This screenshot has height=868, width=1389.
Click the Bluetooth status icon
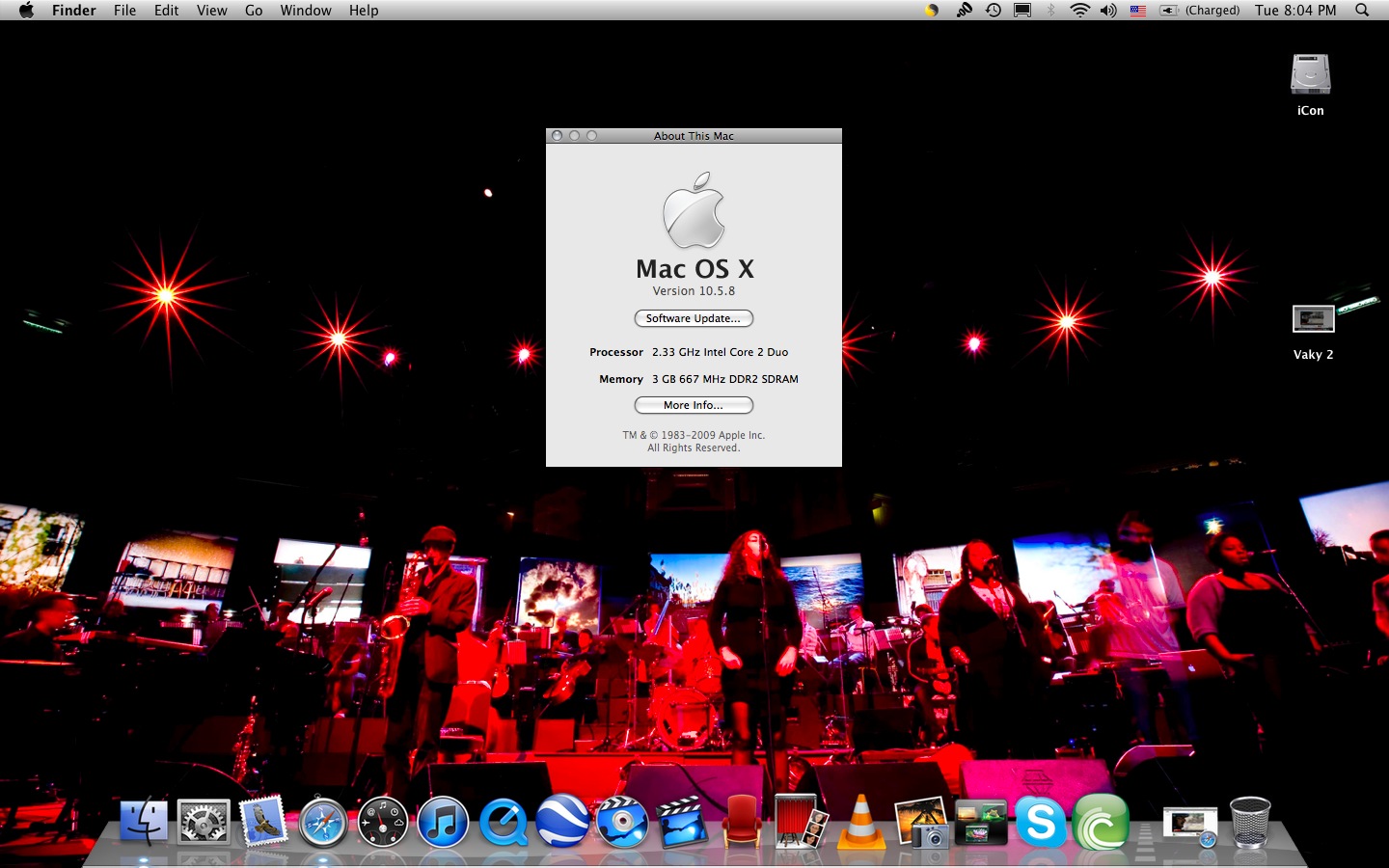(1051, 11)
